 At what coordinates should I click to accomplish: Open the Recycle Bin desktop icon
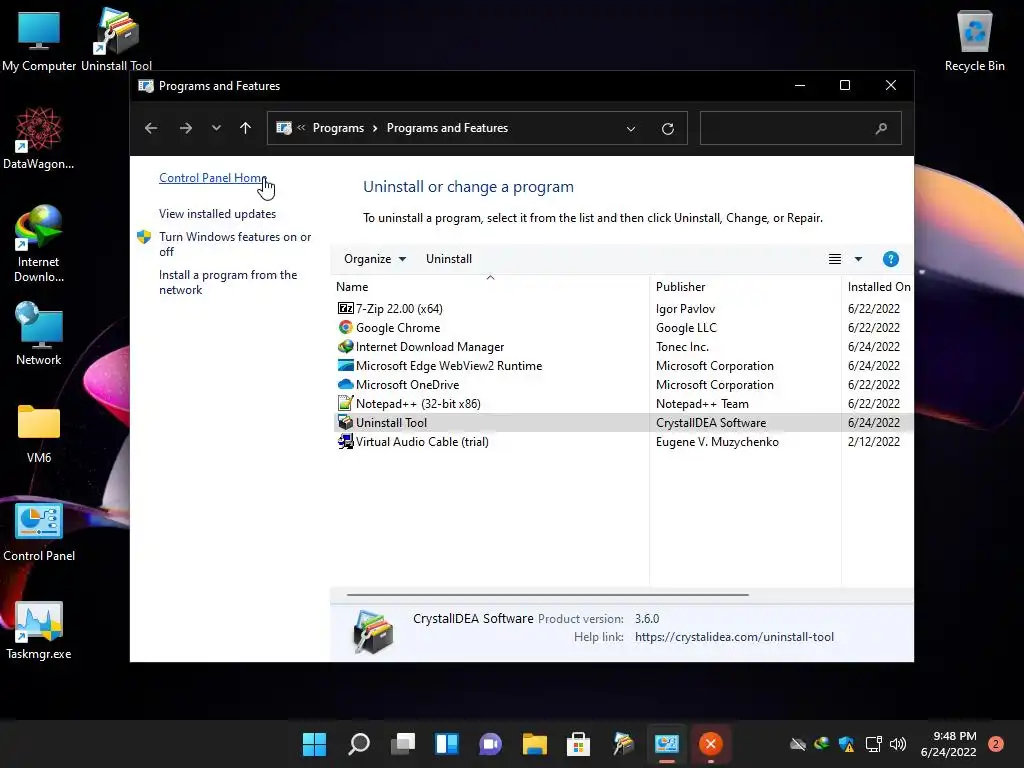click(974, 39)
